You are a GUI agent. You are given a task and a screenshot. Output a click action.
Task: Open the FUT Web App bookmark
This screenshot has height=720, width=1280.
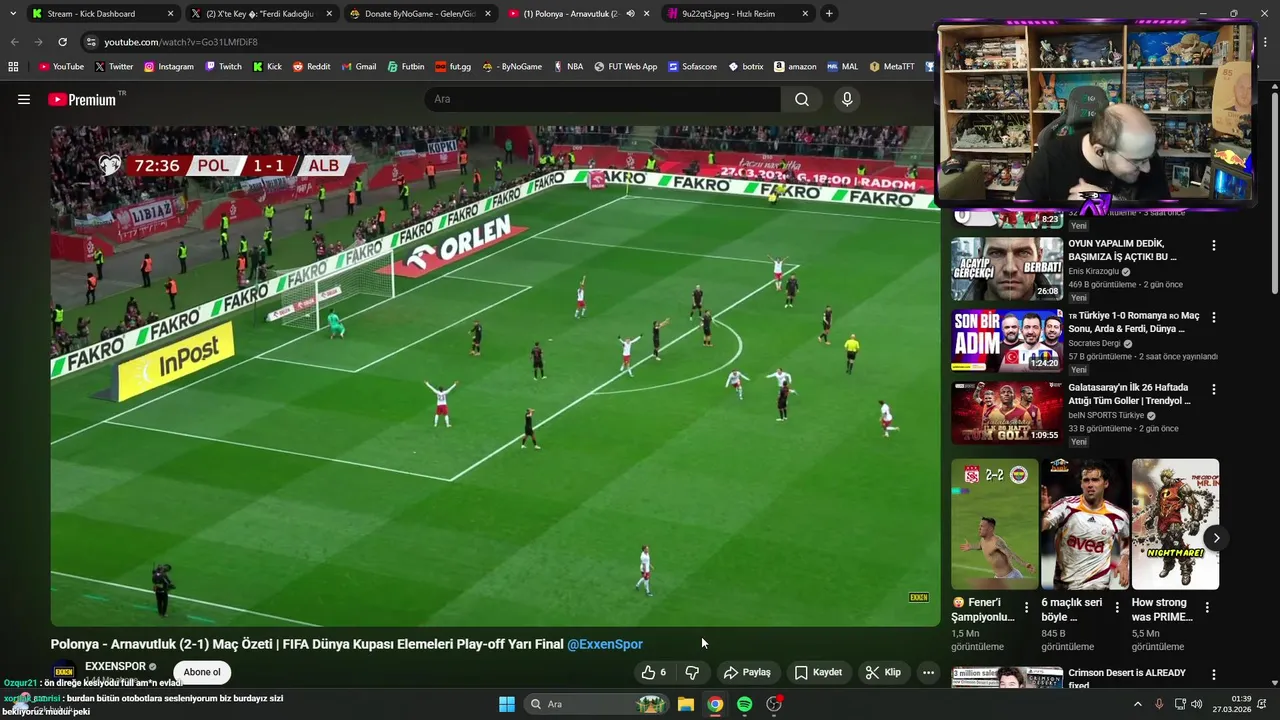[625, 67]
